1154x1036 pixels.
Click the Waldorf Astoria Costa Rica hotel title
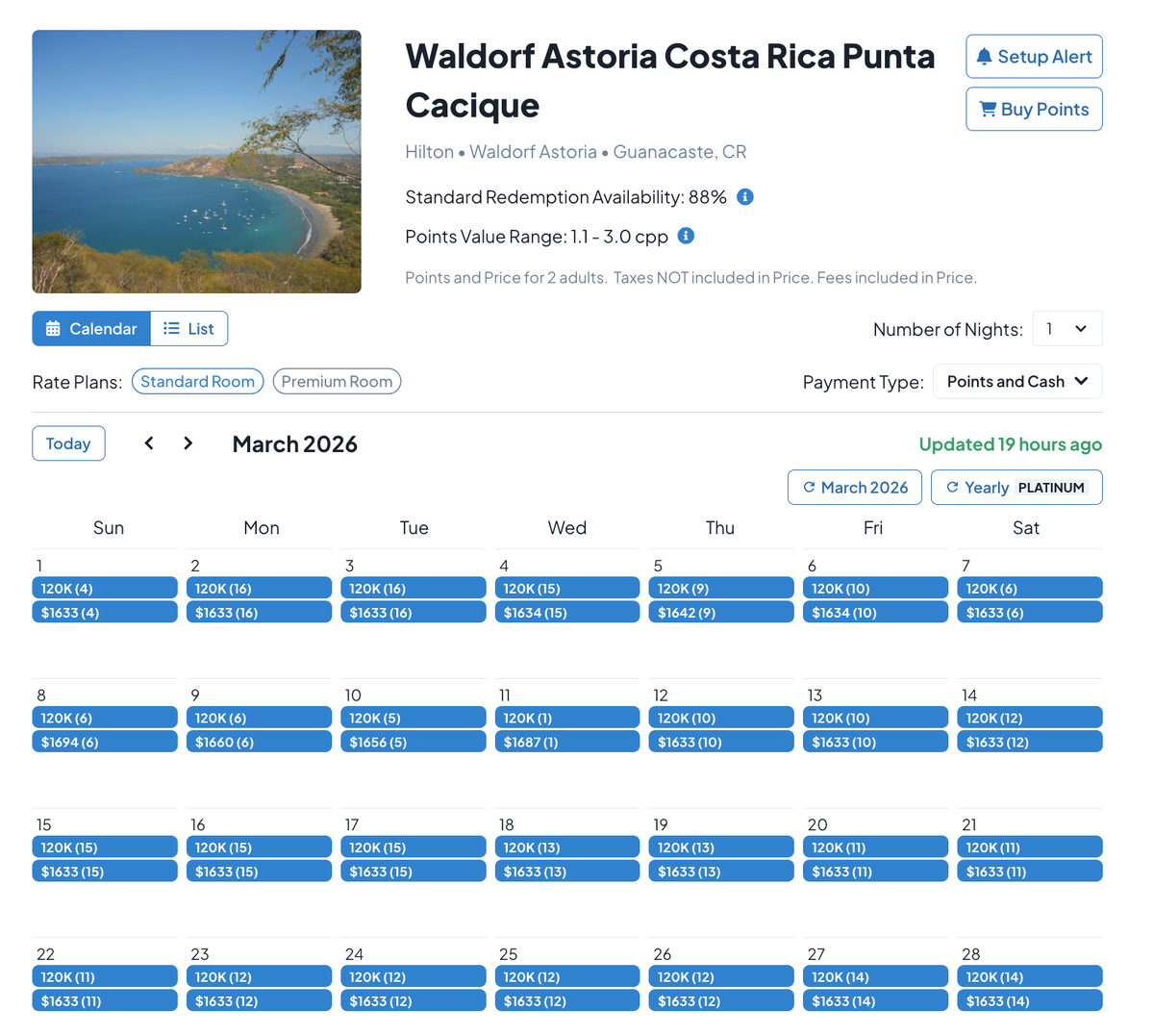(670, 81)
